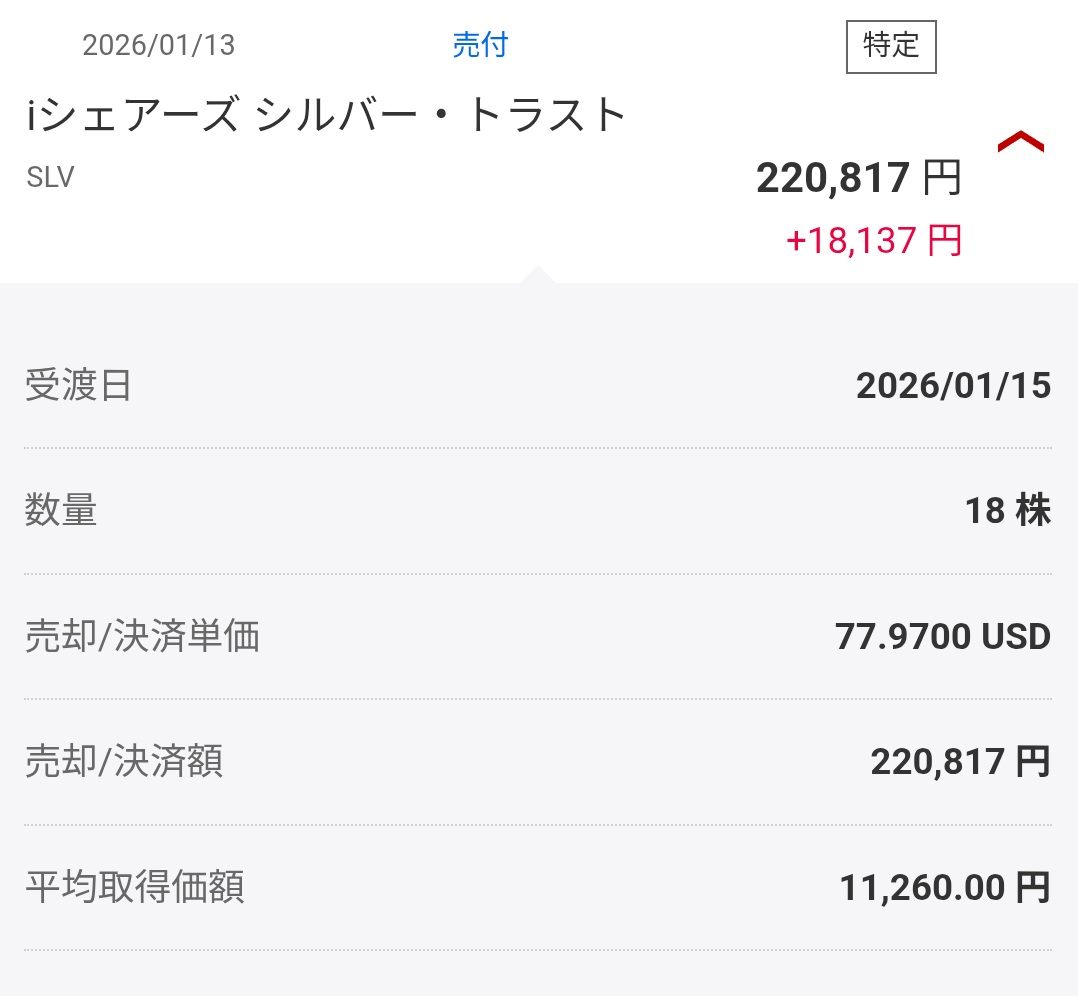Tap the 特定 account badge
The width and height of the screenshot is (1078, 996).
click(x=890, y=46)
